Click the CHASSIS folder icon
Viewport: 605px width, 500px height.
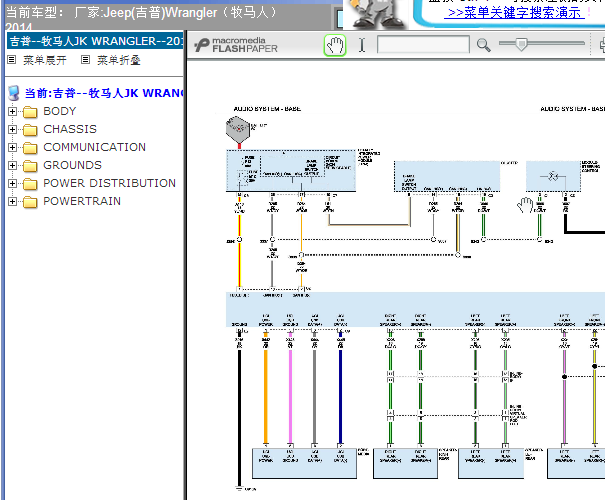point(30,130)
